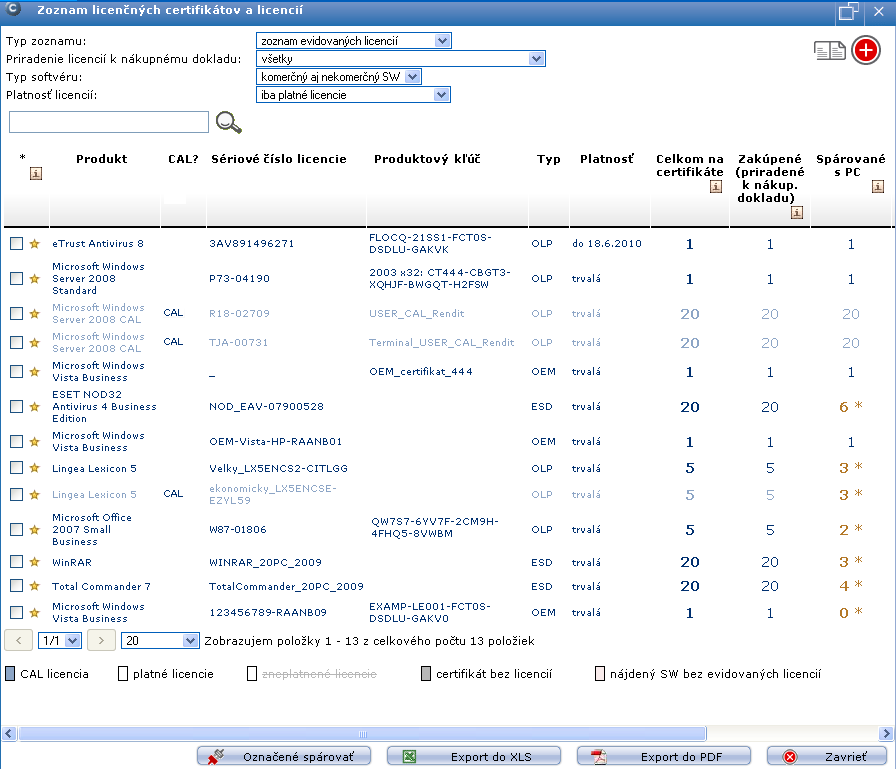Click the red add license plus icon
This screenshot has height=769, width=896.
(x=866, y=51)
